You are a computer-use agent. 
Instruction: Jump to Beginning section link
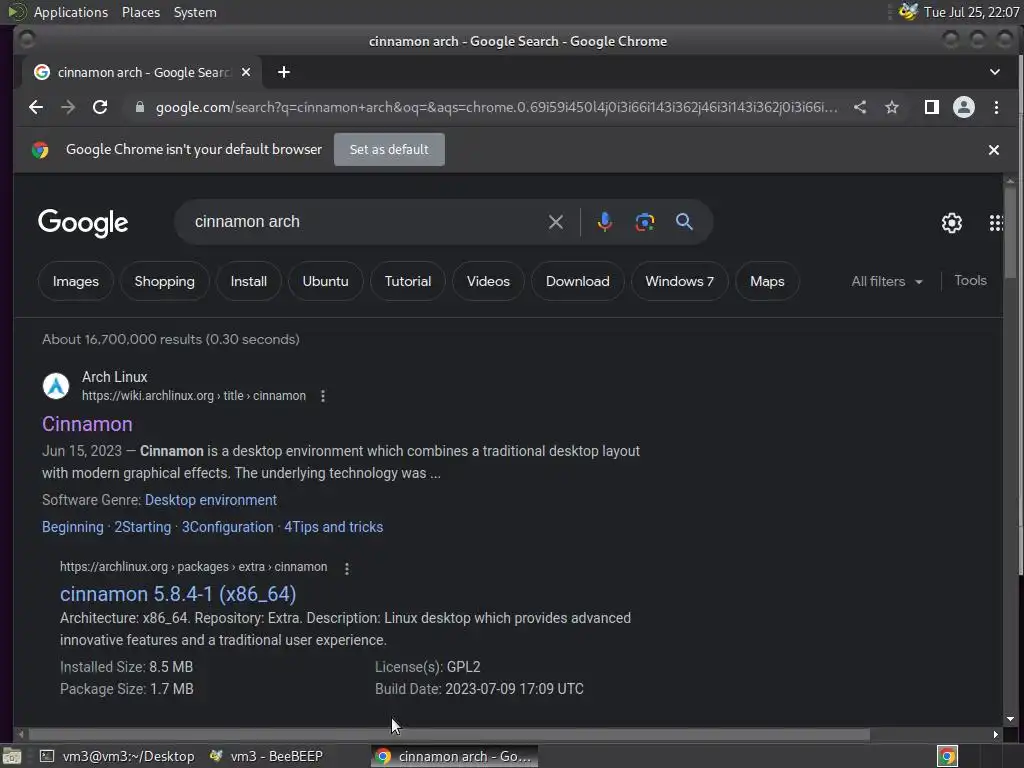pos(72,527)
